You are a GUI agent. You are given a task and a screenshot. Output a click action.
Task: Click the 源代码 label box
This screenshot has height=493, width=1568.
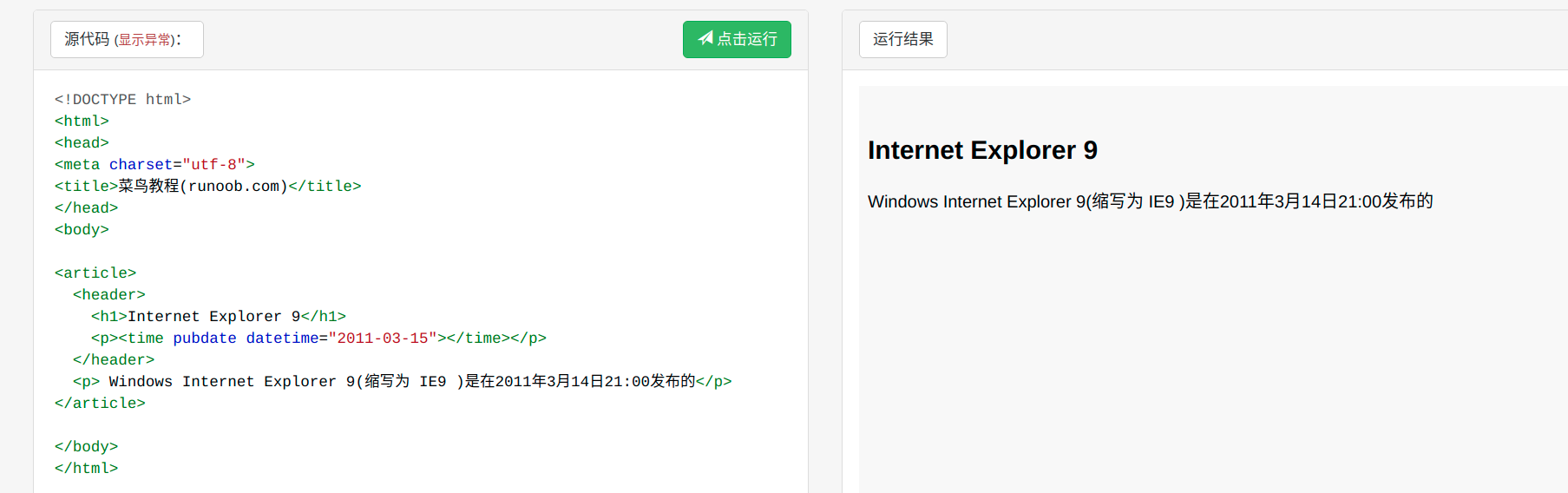pos(127,39)
